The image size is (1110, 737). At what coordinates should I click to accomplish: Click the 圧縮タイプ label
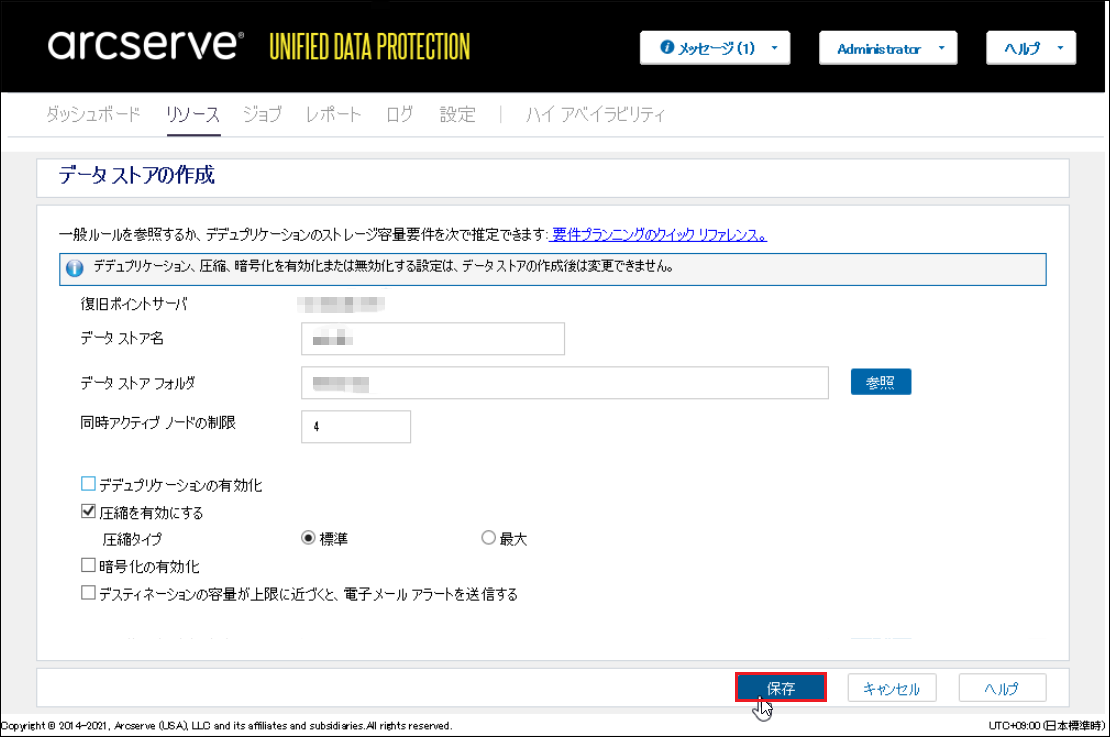tap(132, 539)
